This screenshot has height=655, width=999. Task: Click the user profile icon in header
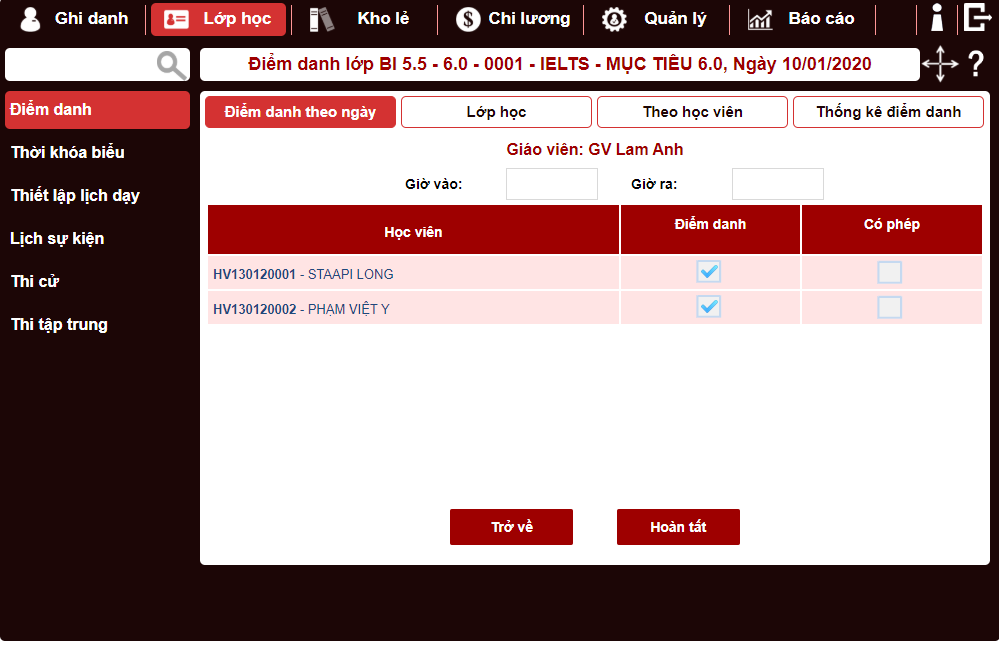936,17
